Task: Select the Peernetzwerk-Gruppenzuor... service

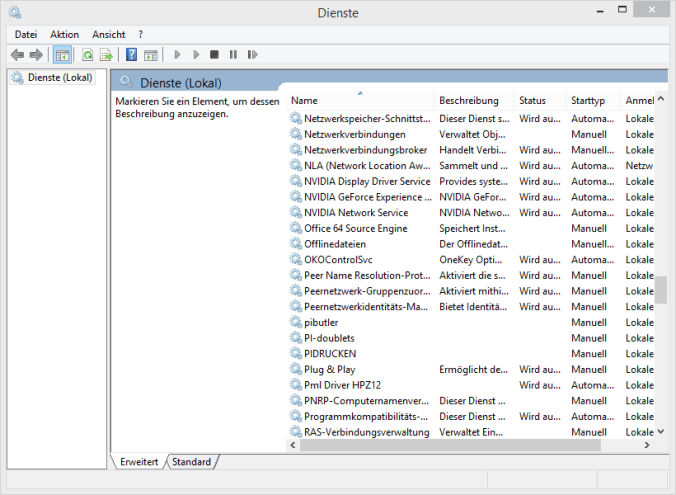Action: pyautogui.click(x=367, y=291)
